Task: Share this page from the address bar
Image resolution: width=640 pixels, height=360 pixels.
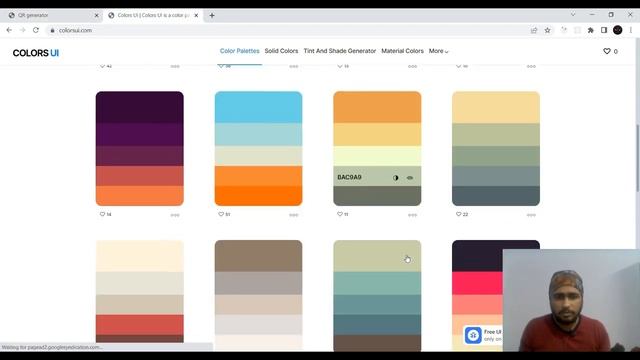Action: pos(534,30)
